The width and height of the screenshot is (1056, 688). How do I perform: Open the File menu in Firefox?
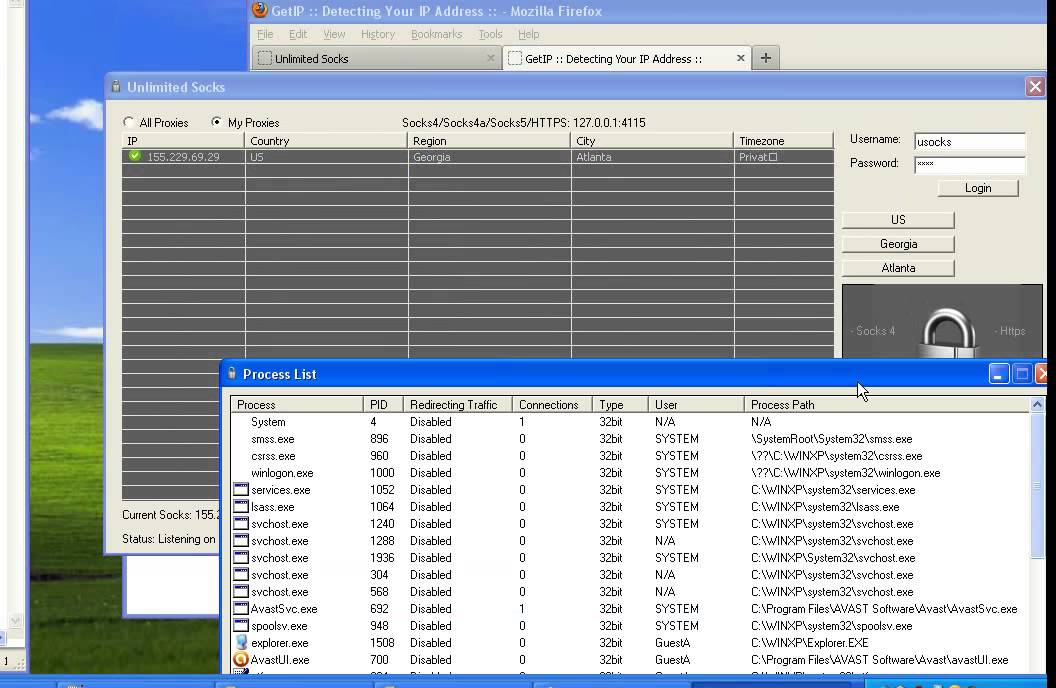[x=265, y=34]
